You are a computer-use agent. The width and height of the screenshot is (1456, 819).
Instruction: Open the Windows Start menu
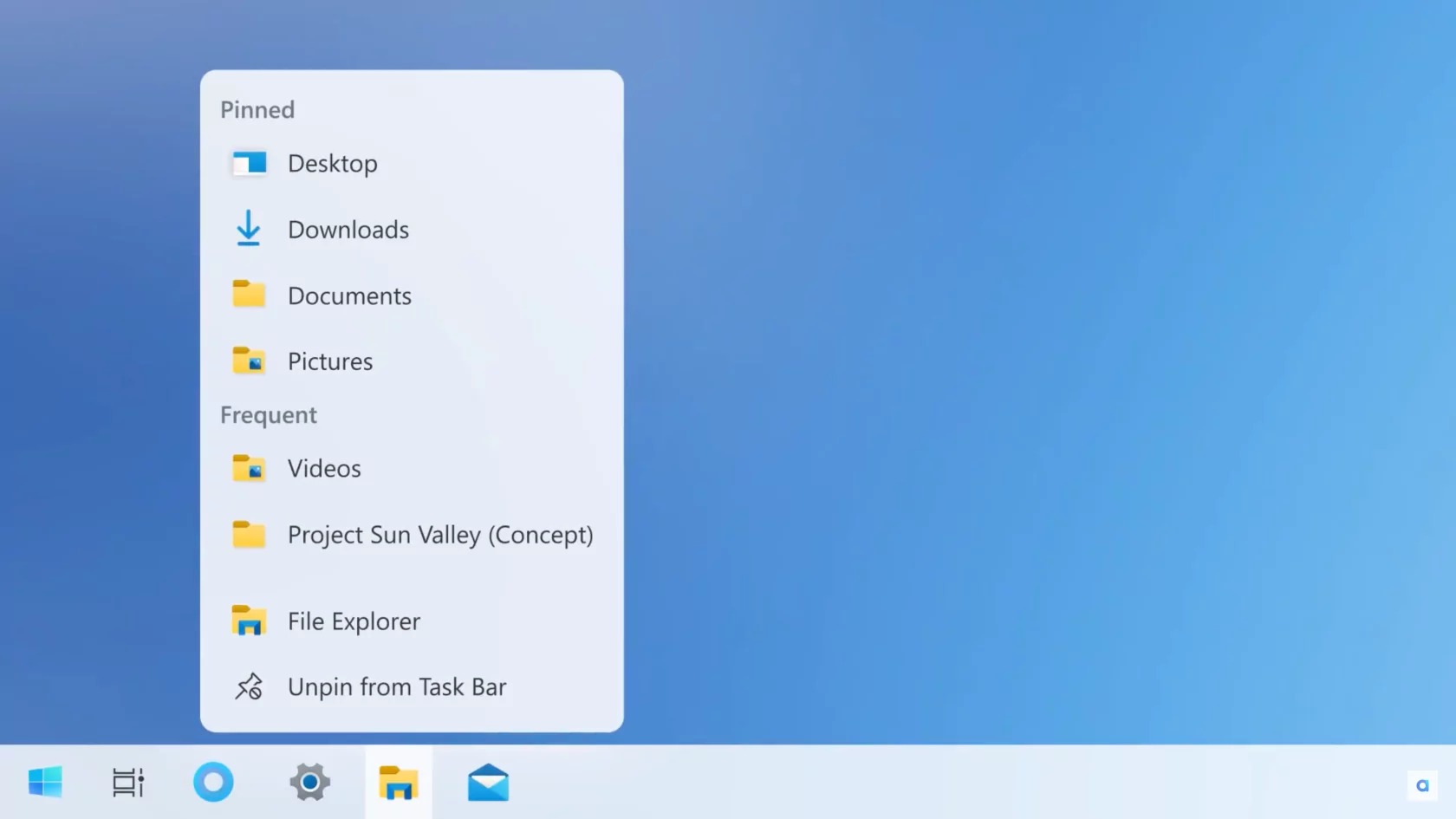(x=45, y=783)
